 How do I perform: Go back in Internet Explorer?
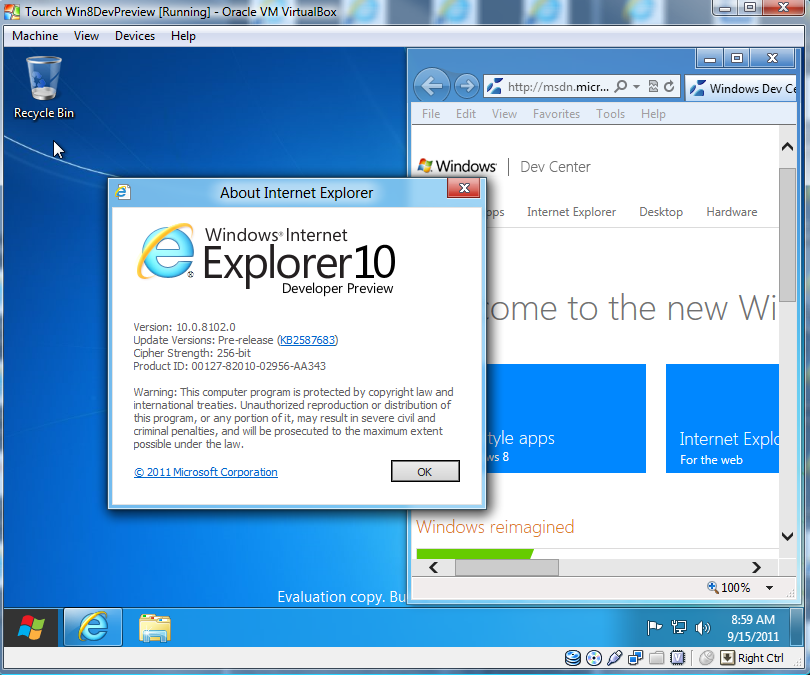(432, 86)
